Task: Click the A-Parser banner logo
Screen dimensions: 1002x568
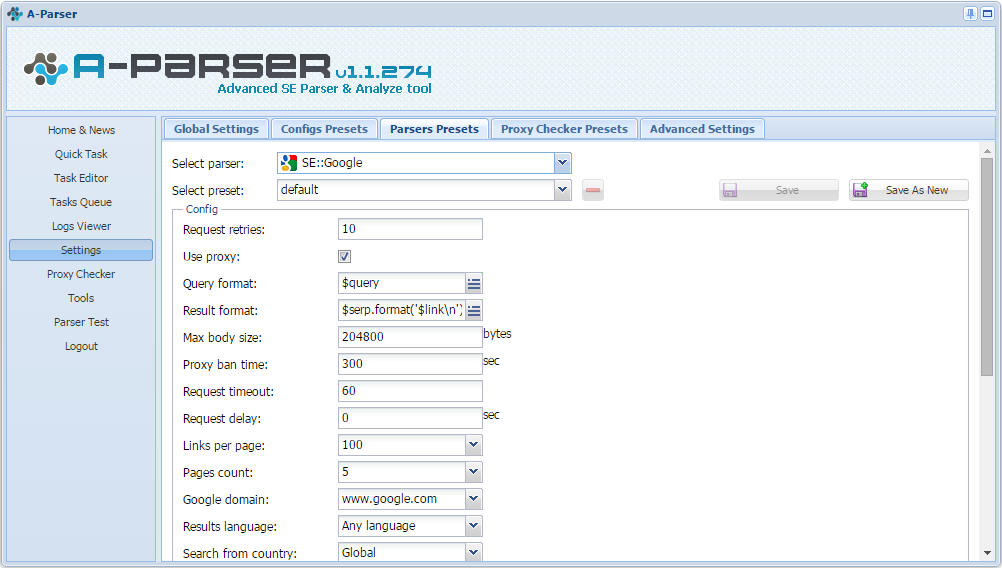Action: click(228, 73)
